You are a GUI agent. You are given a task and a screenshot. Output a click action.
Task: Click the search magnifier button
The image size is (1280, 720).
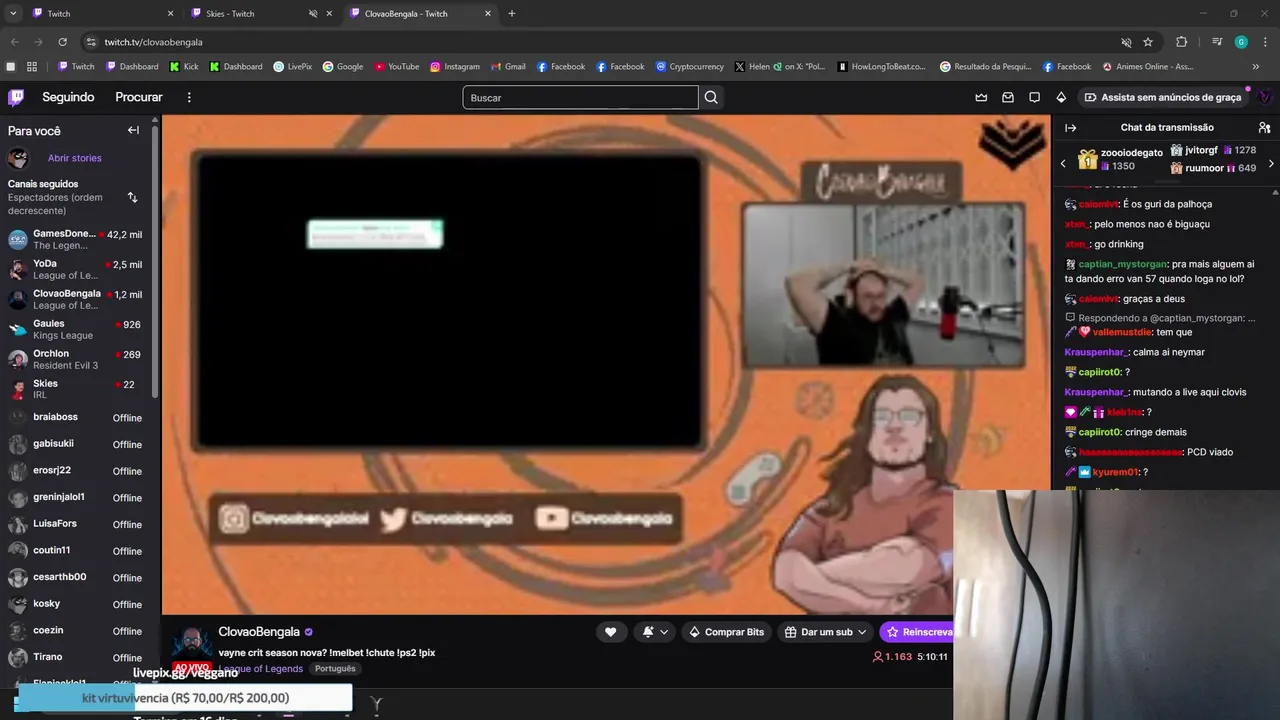[711, 97]
